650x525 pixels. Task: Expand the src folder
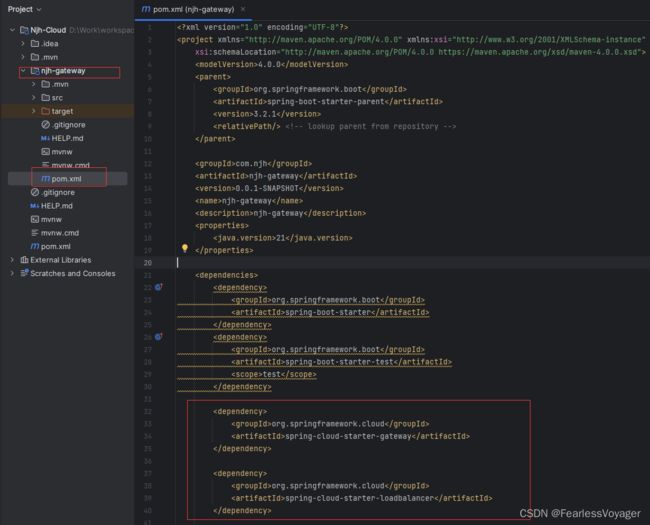click(34, 97)
